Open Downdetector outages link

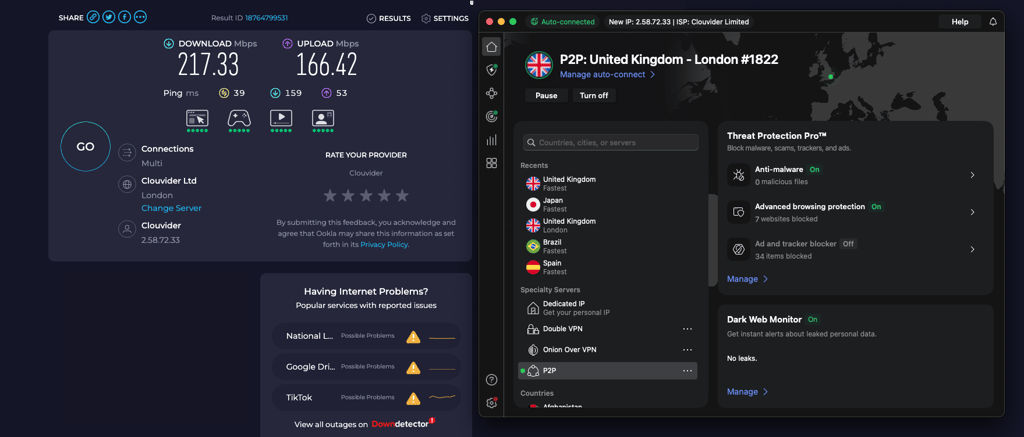point(402,424)
